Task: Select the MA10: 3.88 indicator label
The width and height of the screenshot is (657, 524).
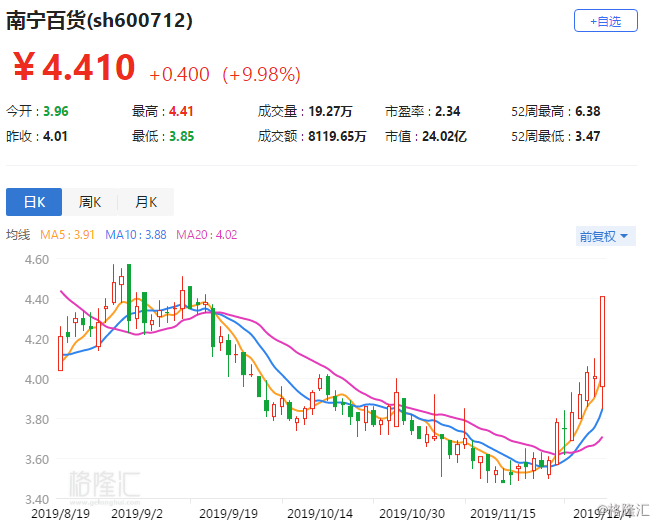Action: tap(136, 235)
